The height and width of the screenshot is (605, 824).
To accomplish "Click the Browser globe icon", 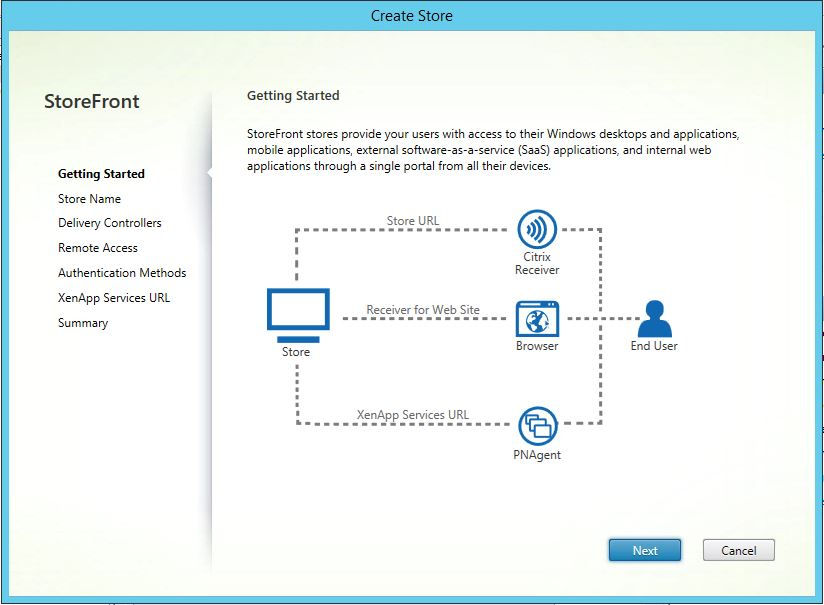I will pos(537,319).
